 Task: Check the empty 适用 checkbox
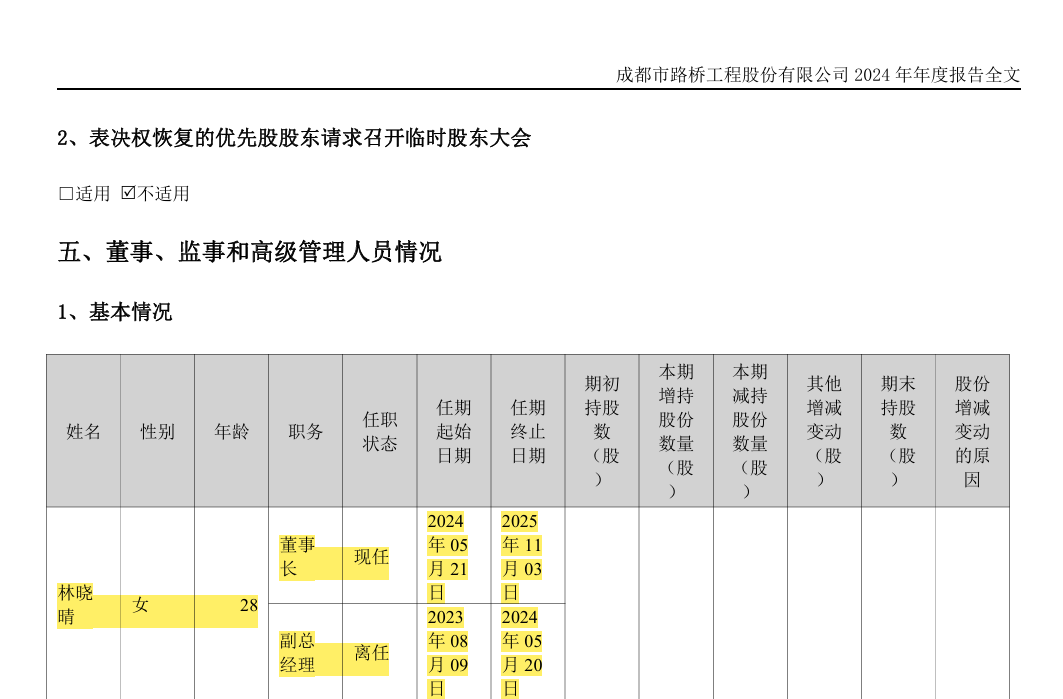coord(66,194)
